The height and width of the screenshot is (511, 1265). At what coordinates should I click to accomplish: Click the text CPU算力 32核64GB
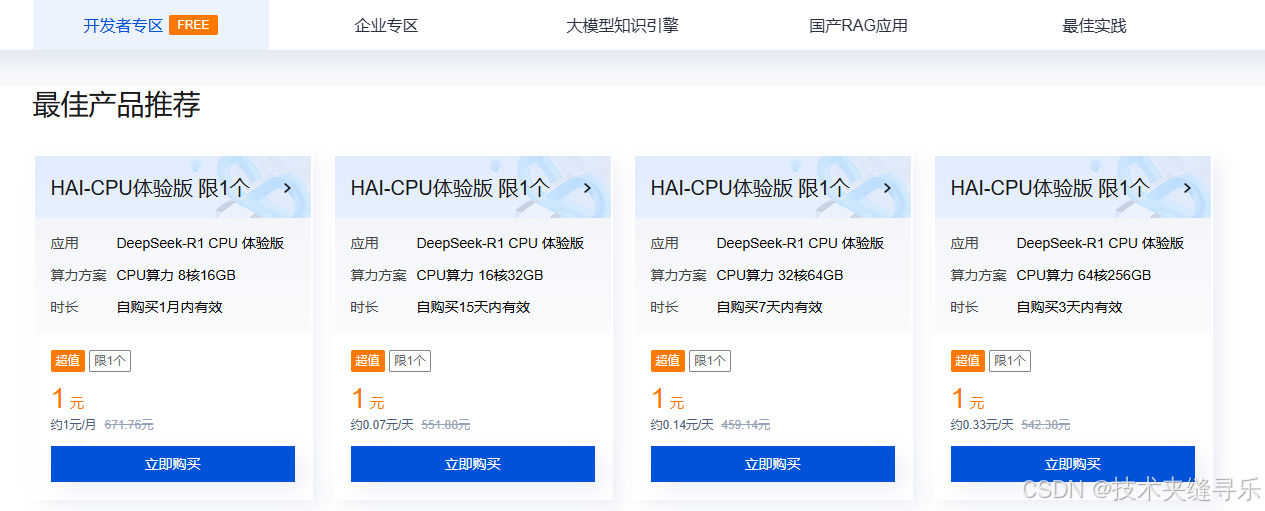point(780,275)
